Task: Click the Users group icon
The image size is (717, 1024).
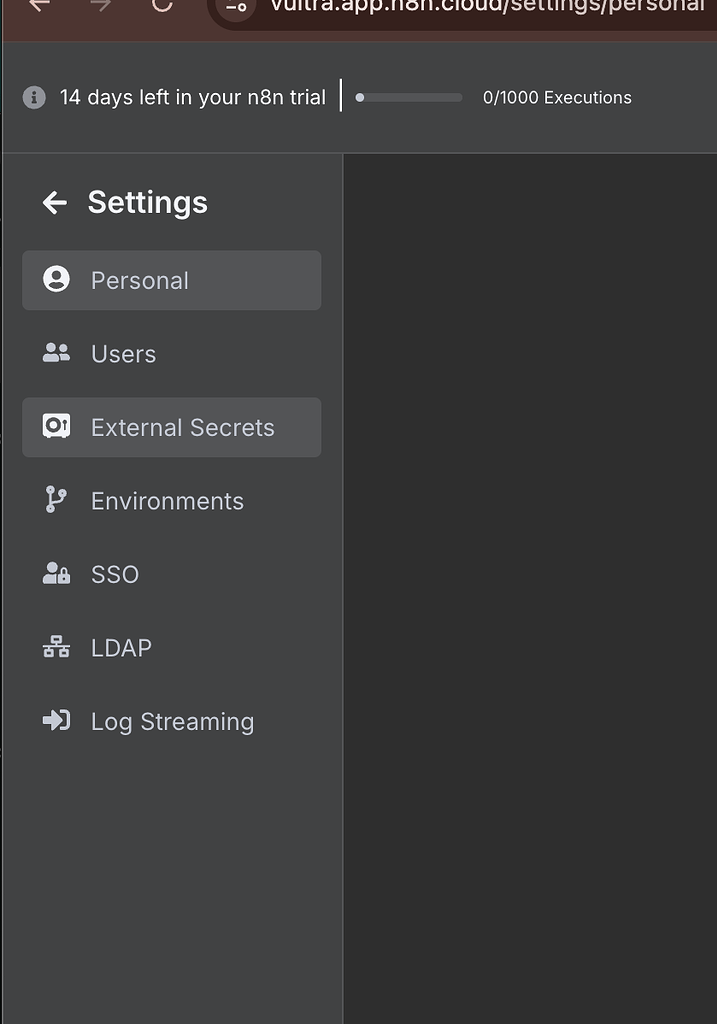Action: [x=57, y=353]
